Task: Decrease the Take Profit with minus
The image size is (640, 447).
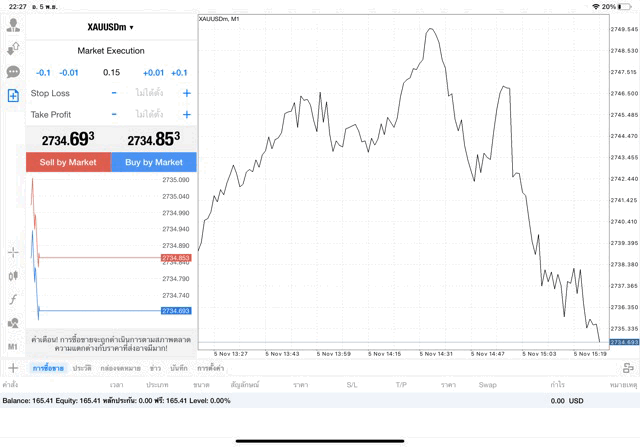Action: (x=114, y=115)
